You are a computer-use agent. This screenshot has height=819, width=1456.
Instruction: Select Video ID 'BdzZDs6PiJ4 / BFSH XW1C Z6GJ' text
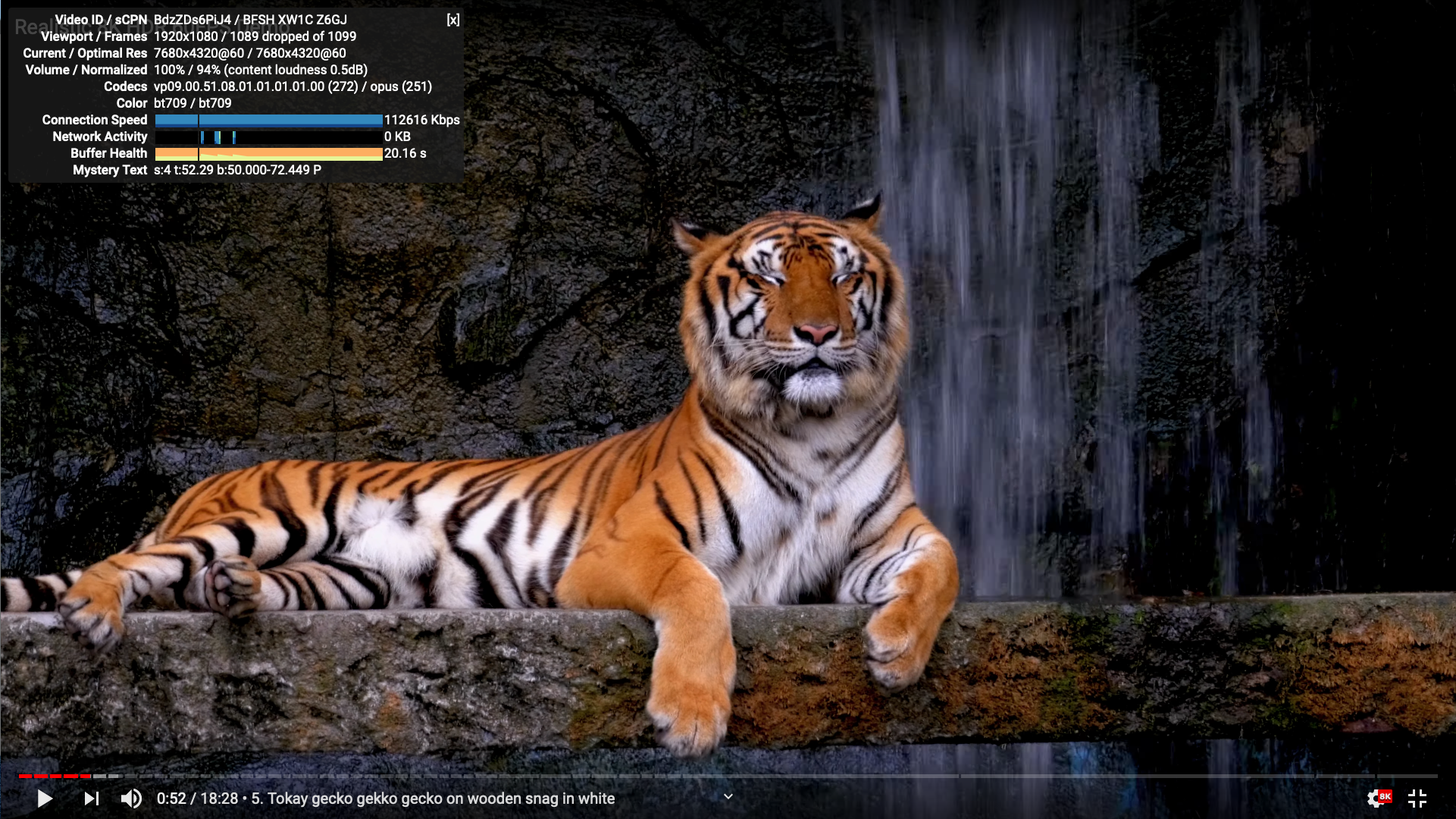250,20
